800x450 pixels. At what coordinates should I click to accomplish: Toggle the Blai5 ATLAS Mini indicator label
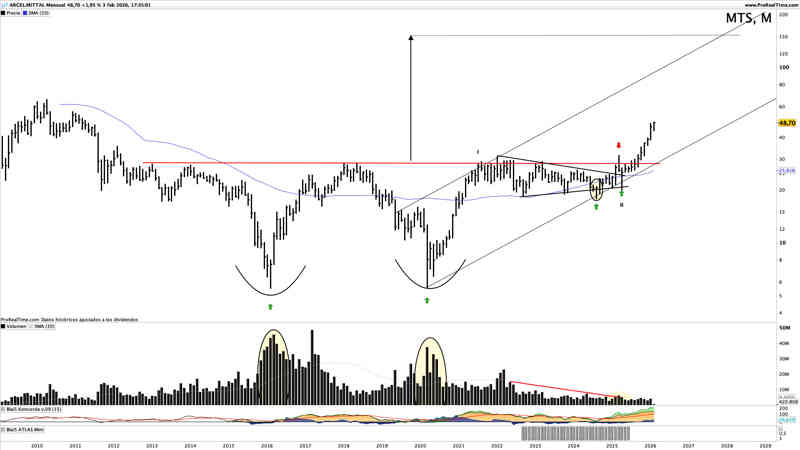coord(26,427)
